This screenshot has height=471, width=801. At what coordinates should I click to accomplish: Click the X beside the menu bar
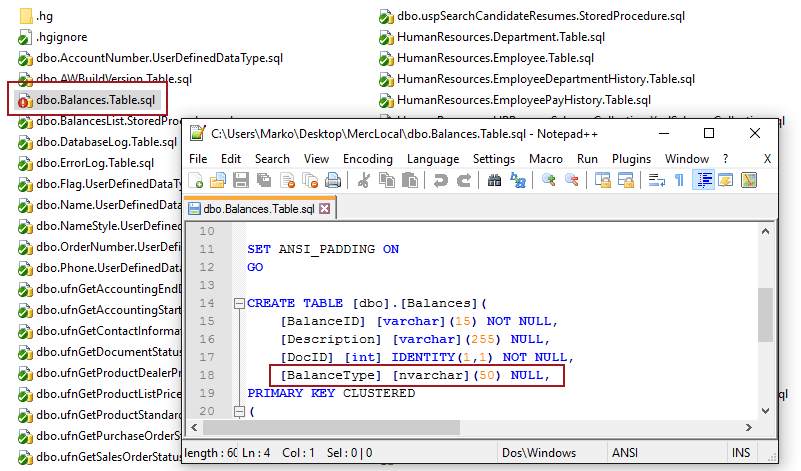(x=767, y=159)
